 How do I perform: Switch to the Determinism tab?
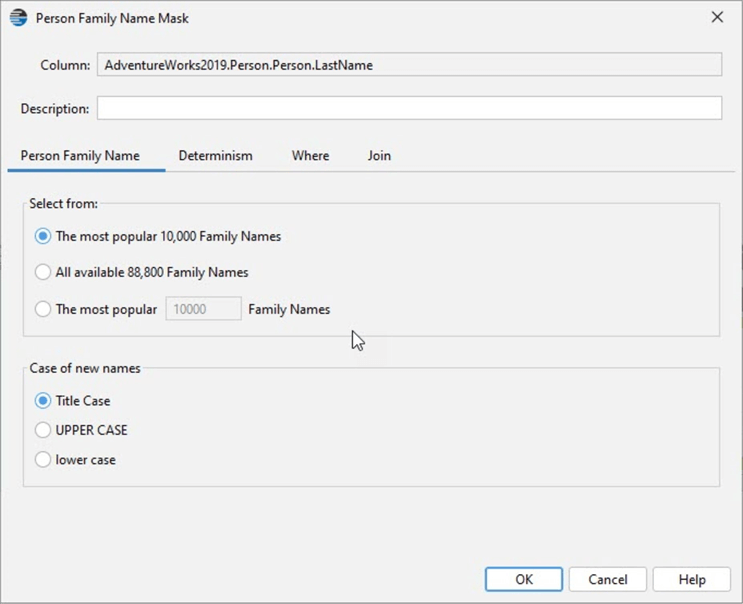click(x=215, y=156)
